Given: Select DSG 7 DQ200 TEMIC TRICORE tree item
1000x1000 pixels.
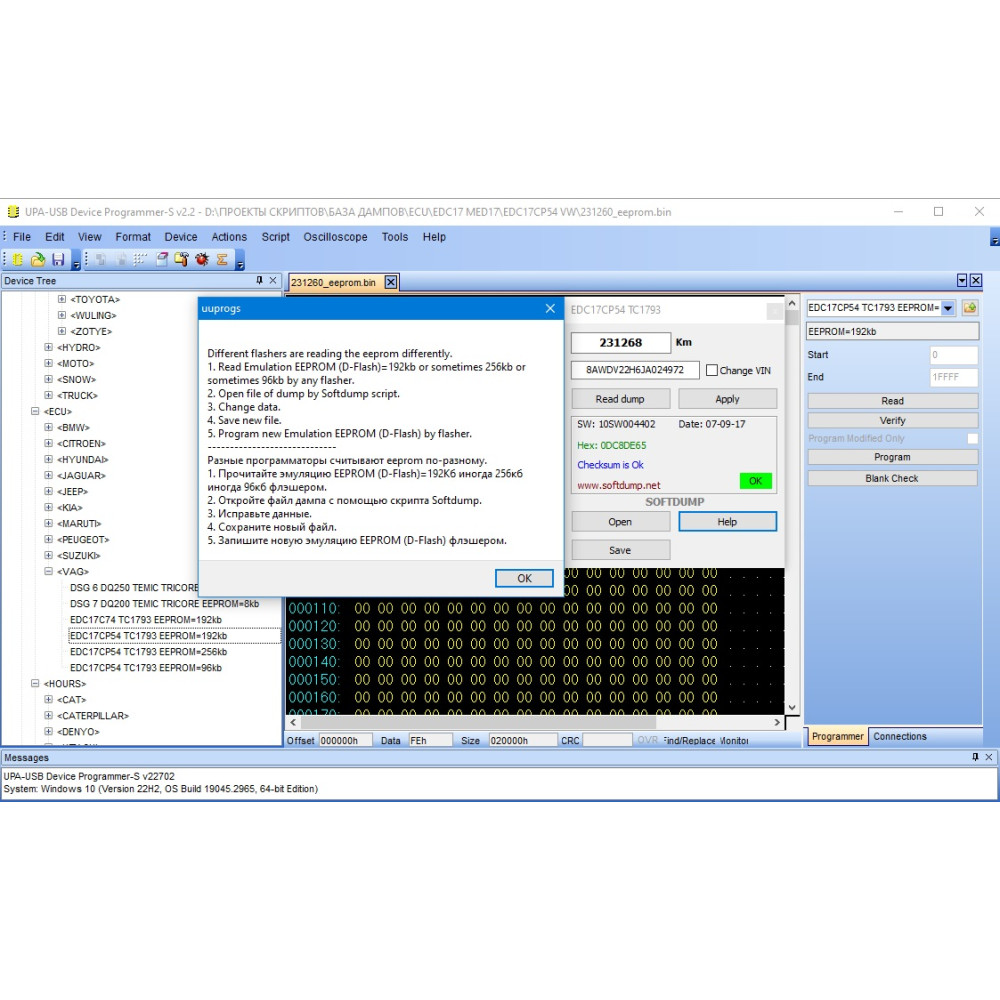Looking at the screenshot, I should point(164,603).
